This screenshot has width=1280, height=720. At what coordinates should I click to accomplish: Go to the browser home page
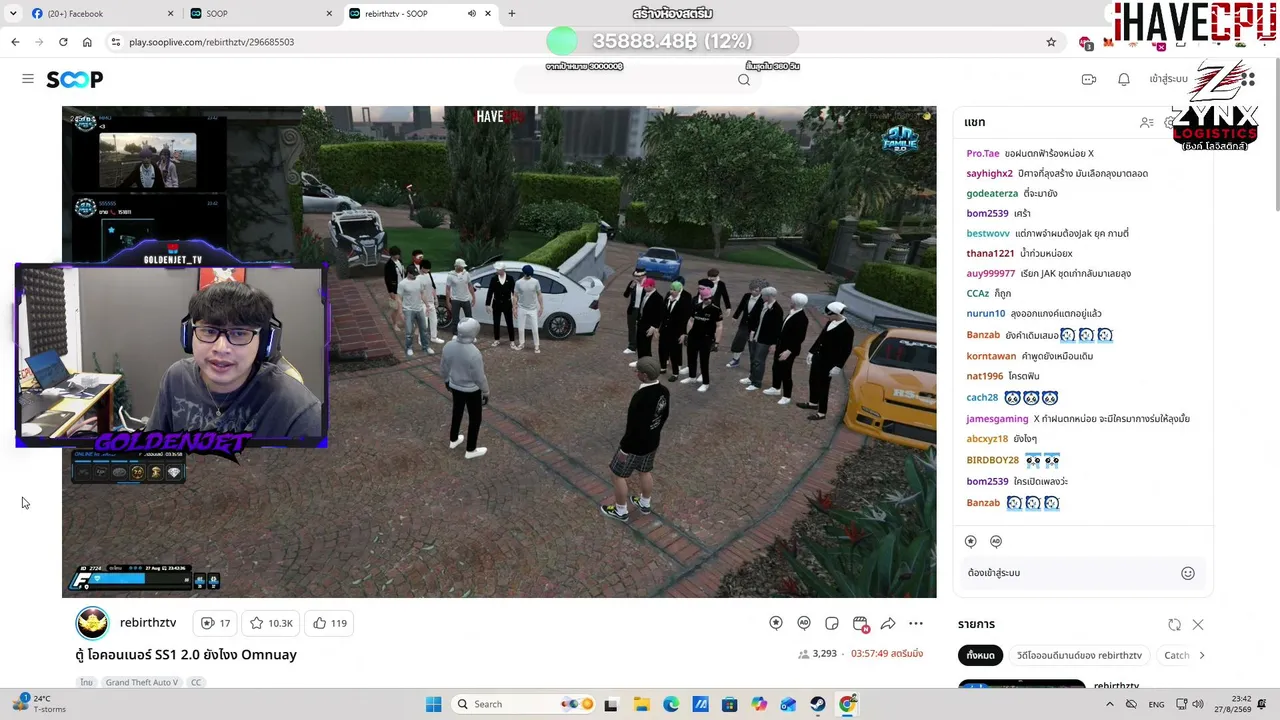(87, 42)
